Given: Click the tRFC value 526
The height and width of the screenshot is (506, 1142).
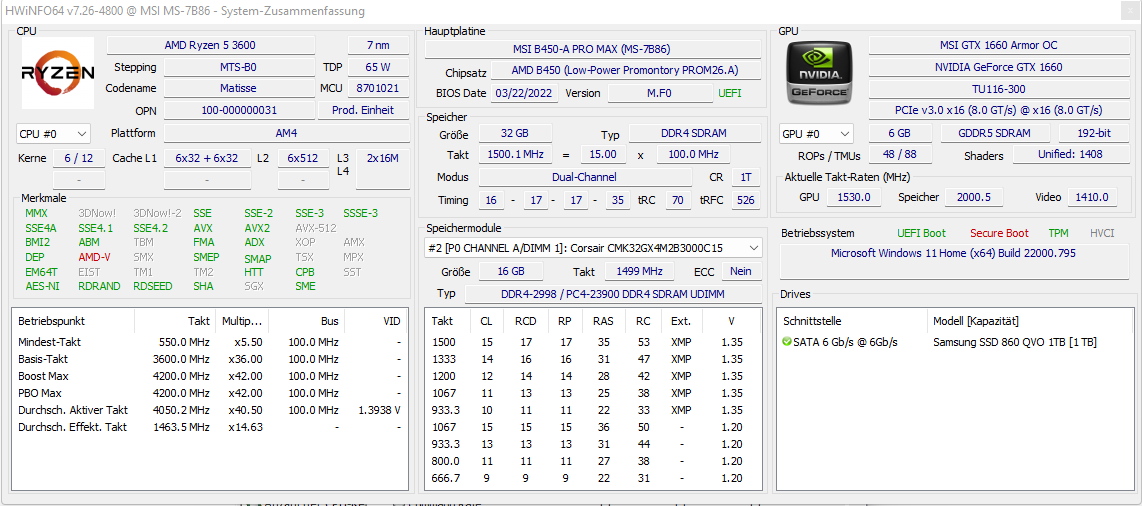Looking at the screenshot, I should (x=746, y=199).
